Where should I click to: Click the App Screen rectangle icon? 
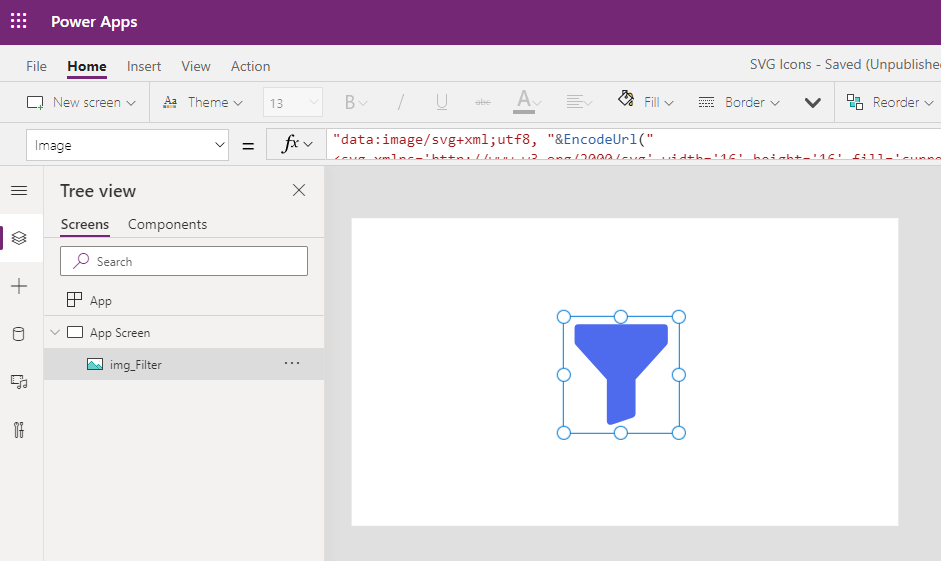[x=75, y=332]
